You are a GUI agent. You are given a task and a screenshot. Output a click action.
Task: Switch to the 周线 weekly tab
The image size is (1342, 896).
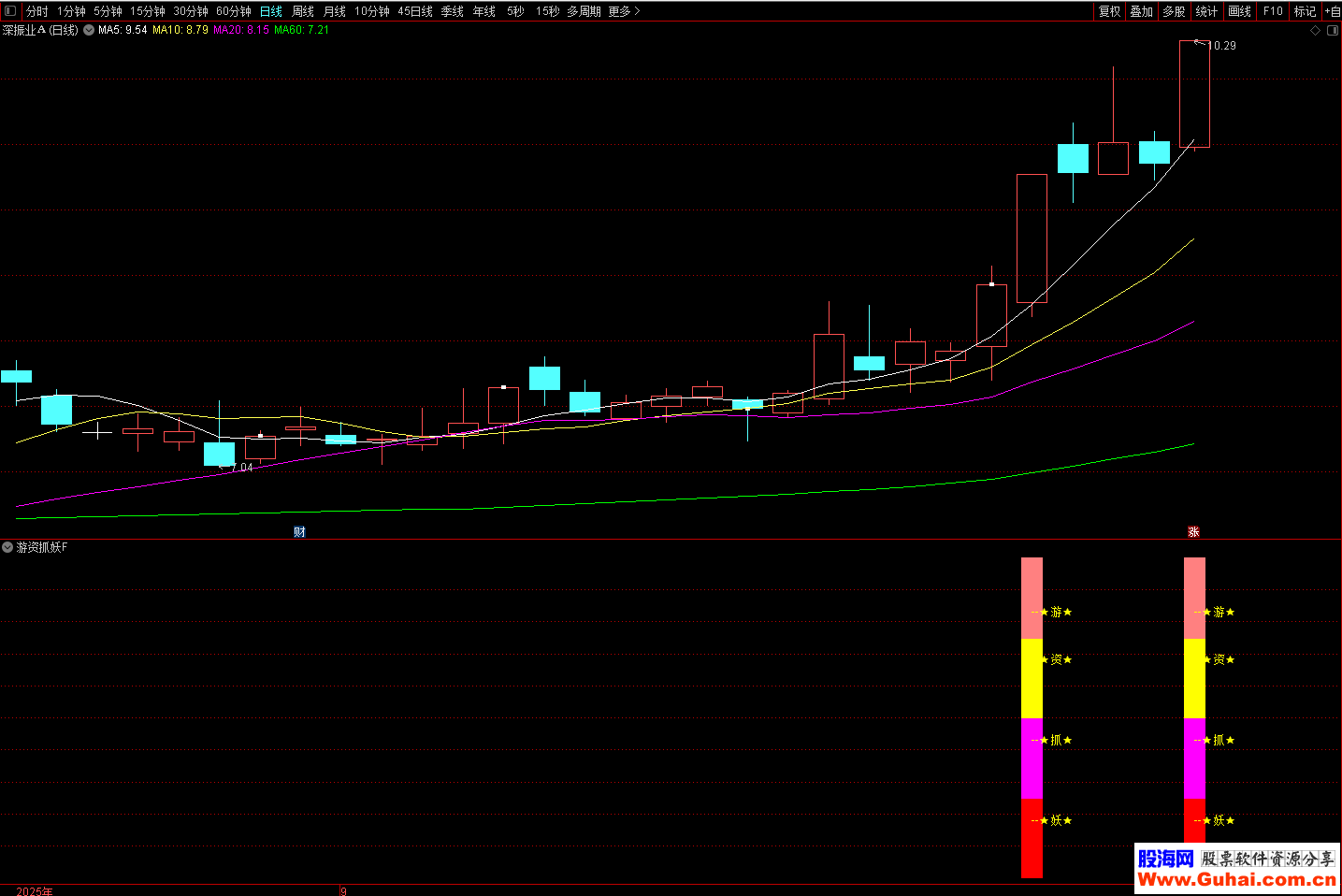[303, 11]
